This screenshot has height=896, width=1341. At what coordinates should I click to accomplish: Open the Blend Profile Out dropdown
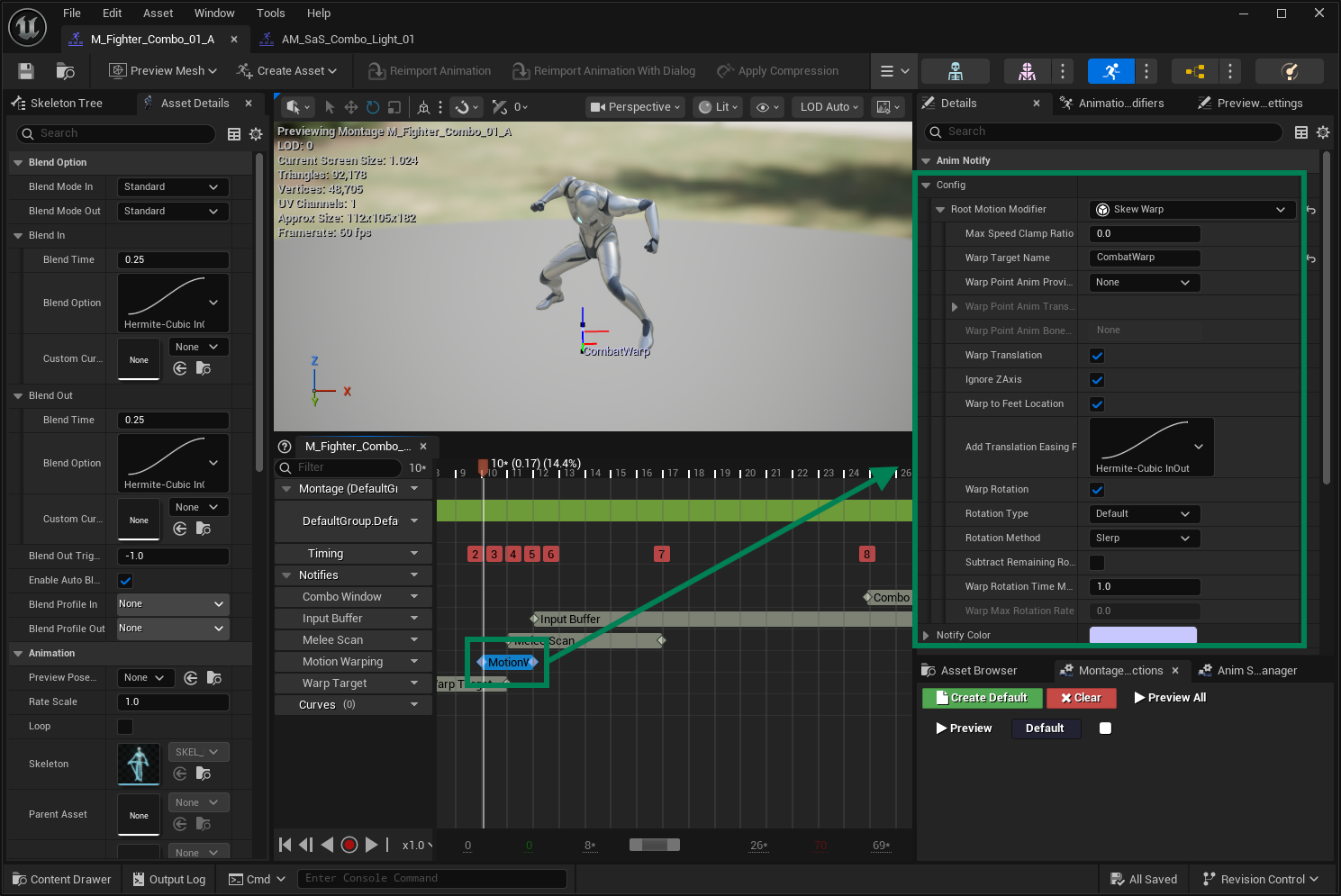173,629
